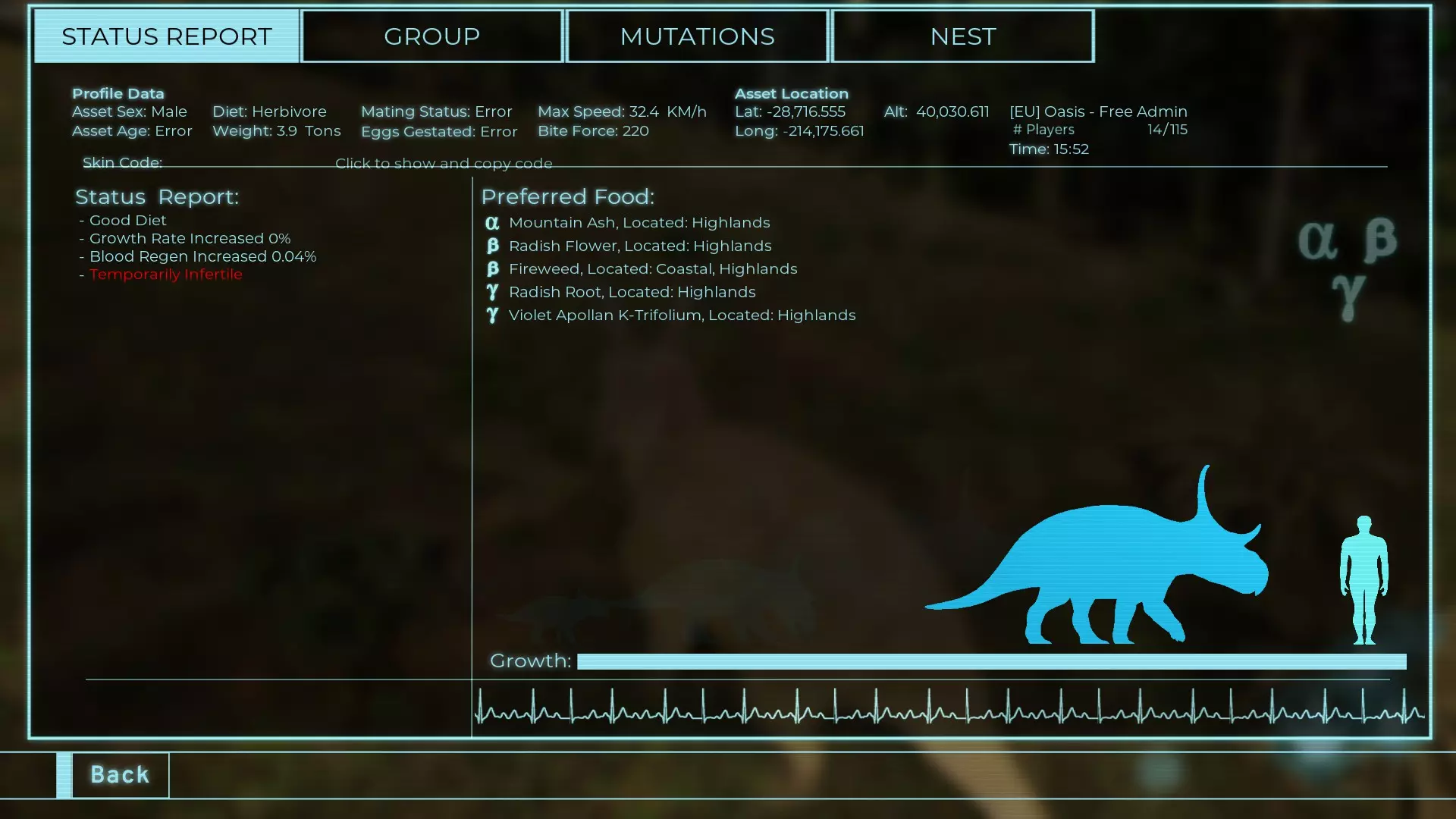This screenshot has width=1456, height=819.
Task: Click the large gamma nutrient symbol
Action: tap(1348, 296)
